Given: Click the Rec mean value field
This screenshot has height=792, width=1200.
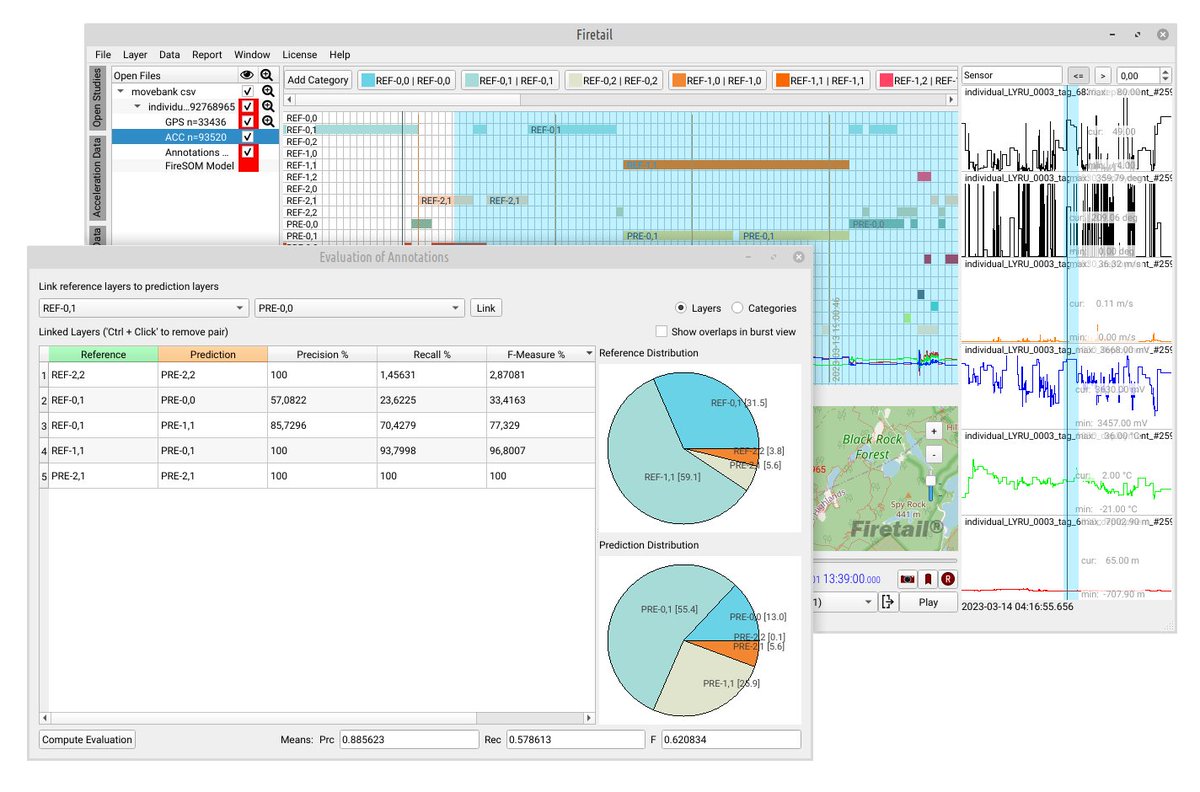Looking at the screenshot, I should coord(575,740).
